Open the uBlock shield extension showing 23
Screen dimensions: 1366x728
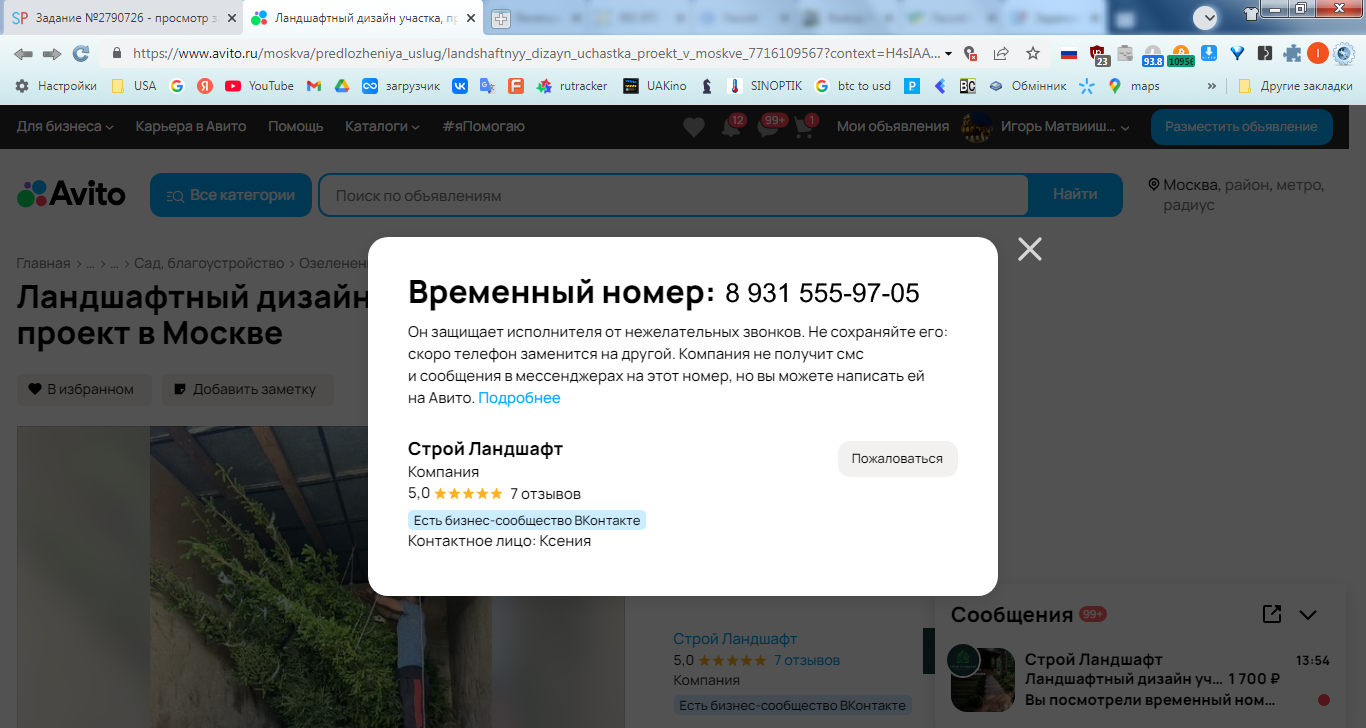(x=1099, y=55)
